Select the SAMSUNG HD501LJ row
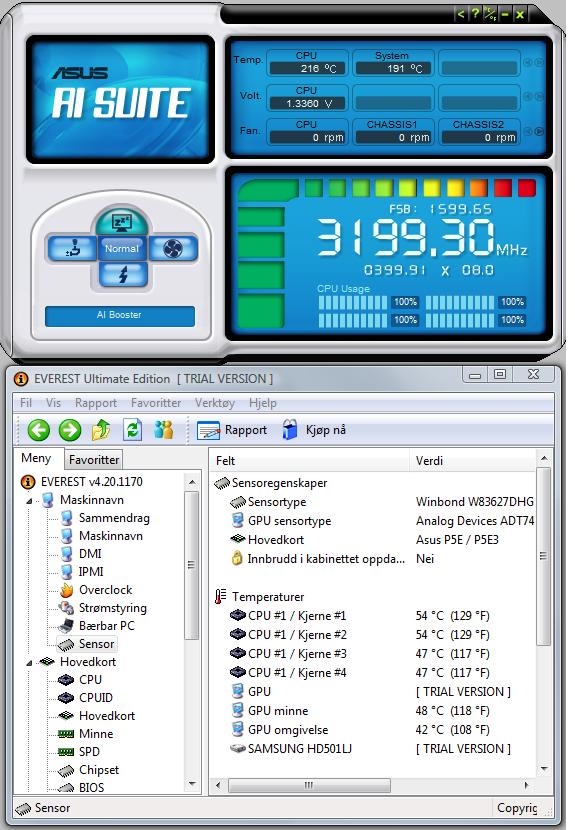Screen dimensions: 575x830 [x=373, y=749]
